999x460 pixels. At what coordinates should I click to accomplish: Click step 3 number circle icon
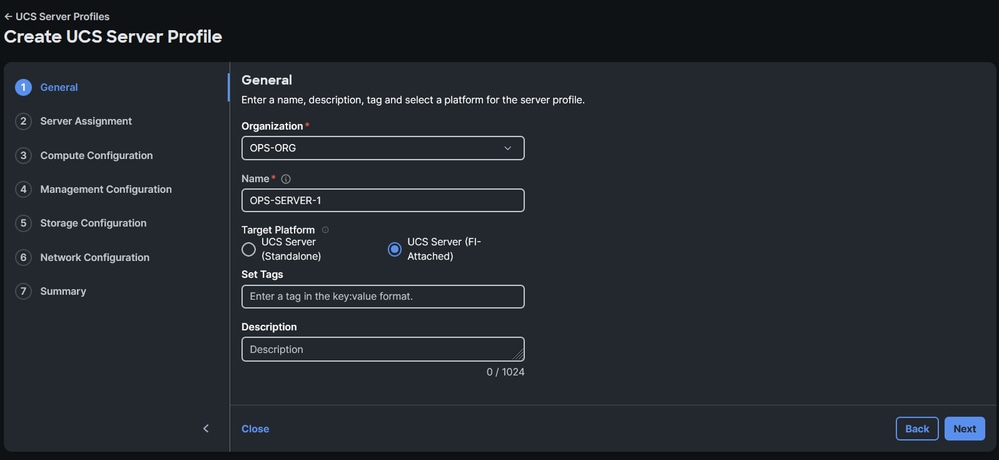[24, 155]
